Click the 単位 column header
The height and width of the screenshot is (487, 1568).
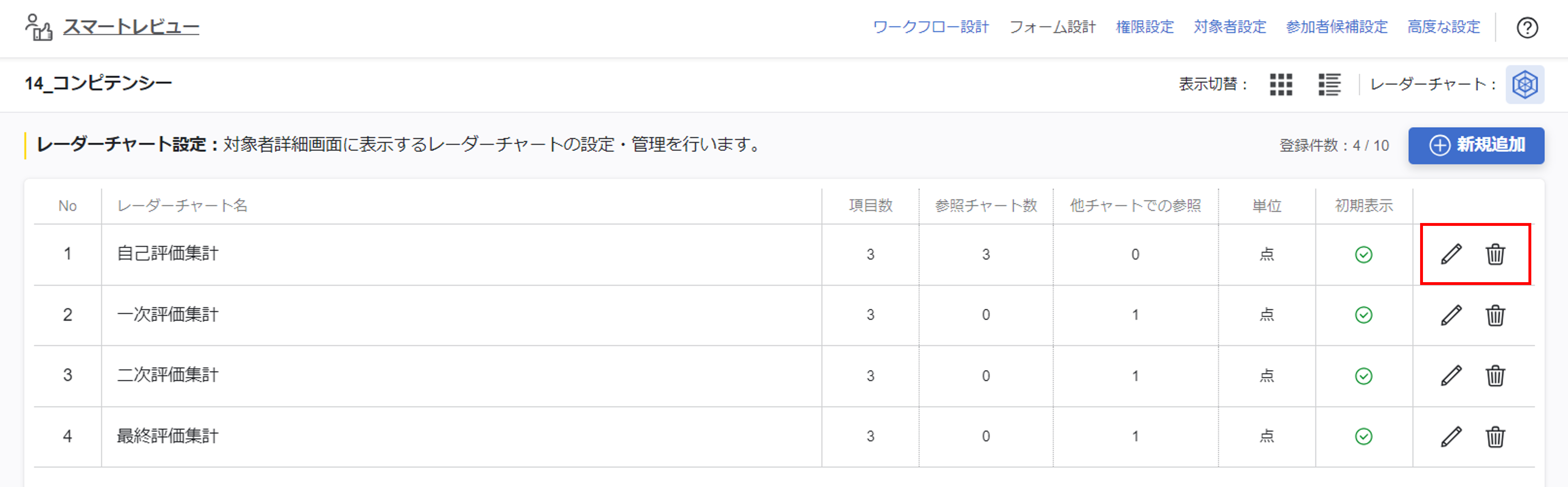point(1267,206)
